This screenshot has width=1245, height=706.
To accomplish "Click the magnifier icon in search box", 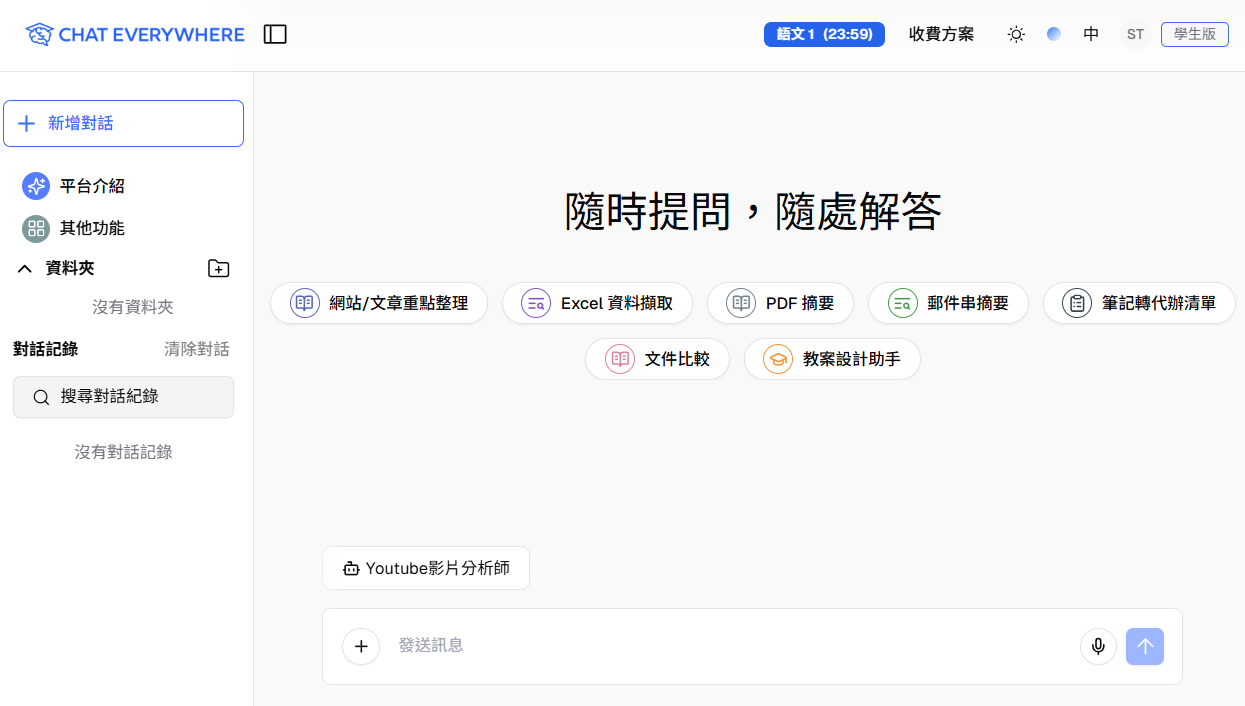I will (x=41, y=397).
